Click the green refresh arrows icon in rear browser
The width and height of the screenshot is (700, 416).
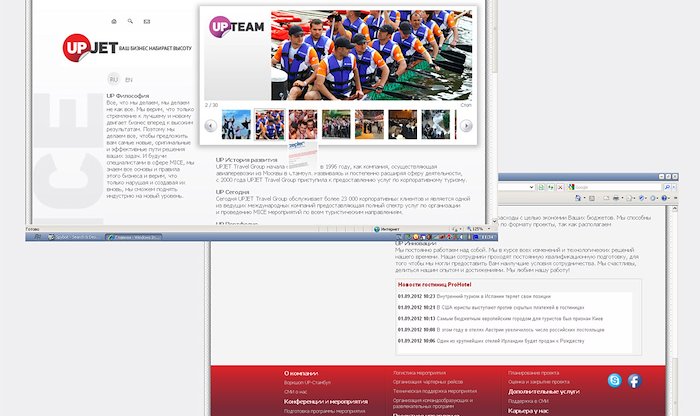click(x=550, y=187)
